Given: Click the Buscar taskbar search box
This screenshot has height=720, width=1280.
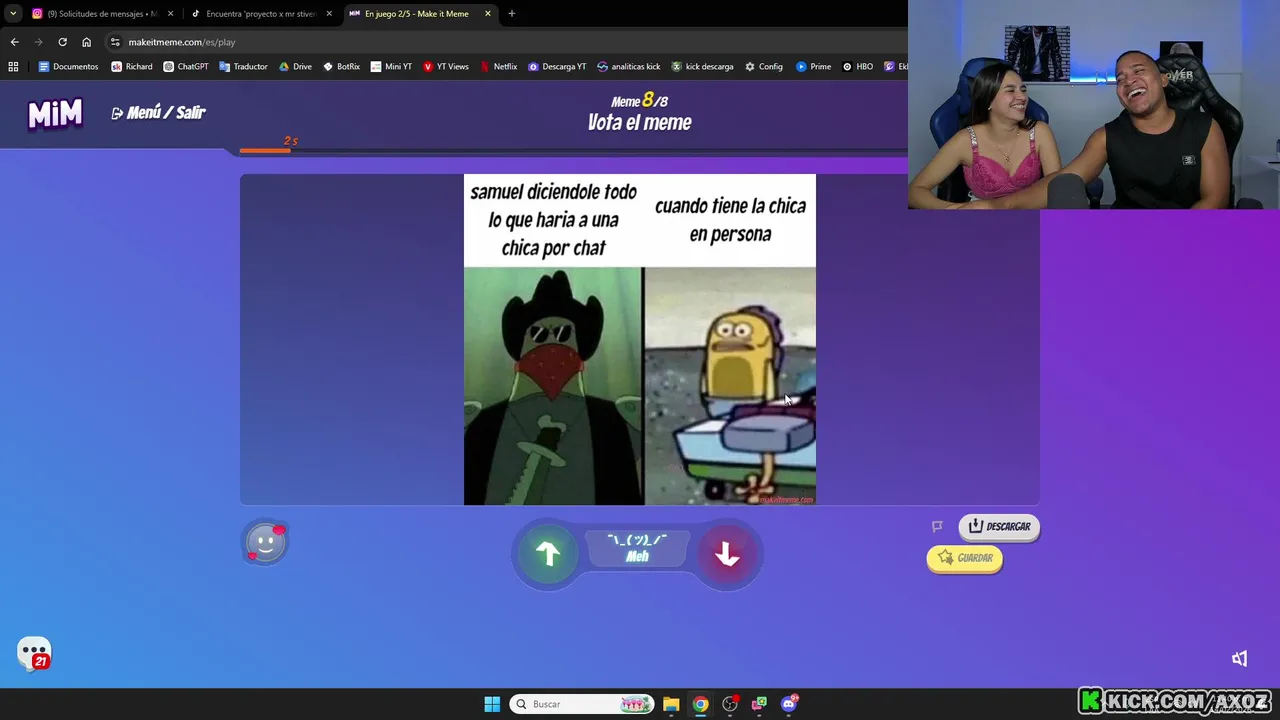Looking at the screenshot, I should pos(582,704).
